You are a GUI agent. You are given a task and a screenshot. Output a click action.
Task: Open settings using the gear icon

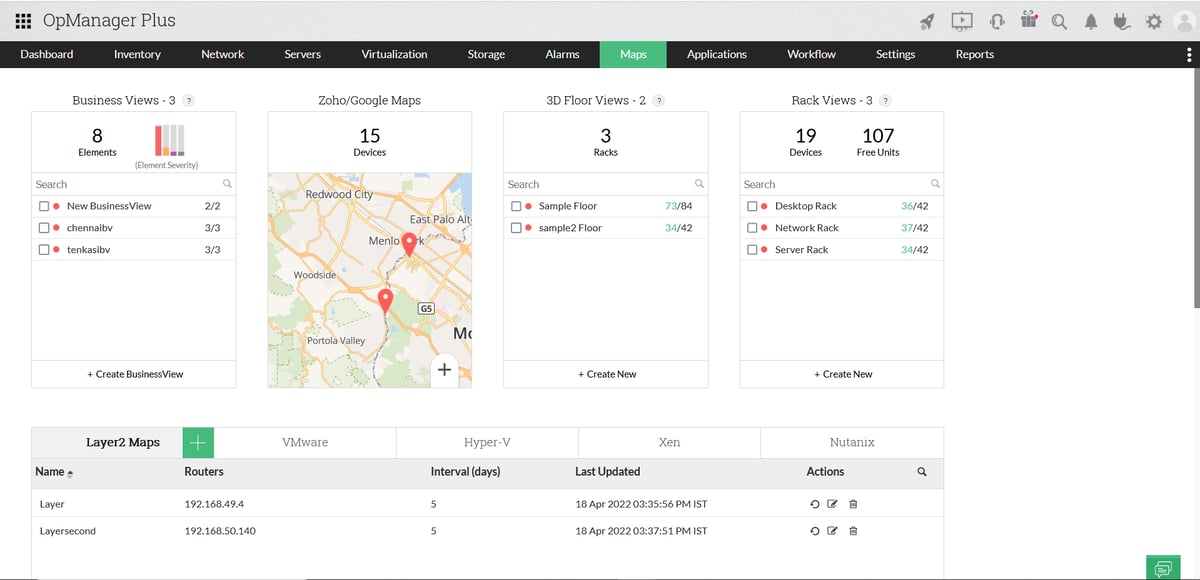pyautogui.click(x=1153, y=20)
